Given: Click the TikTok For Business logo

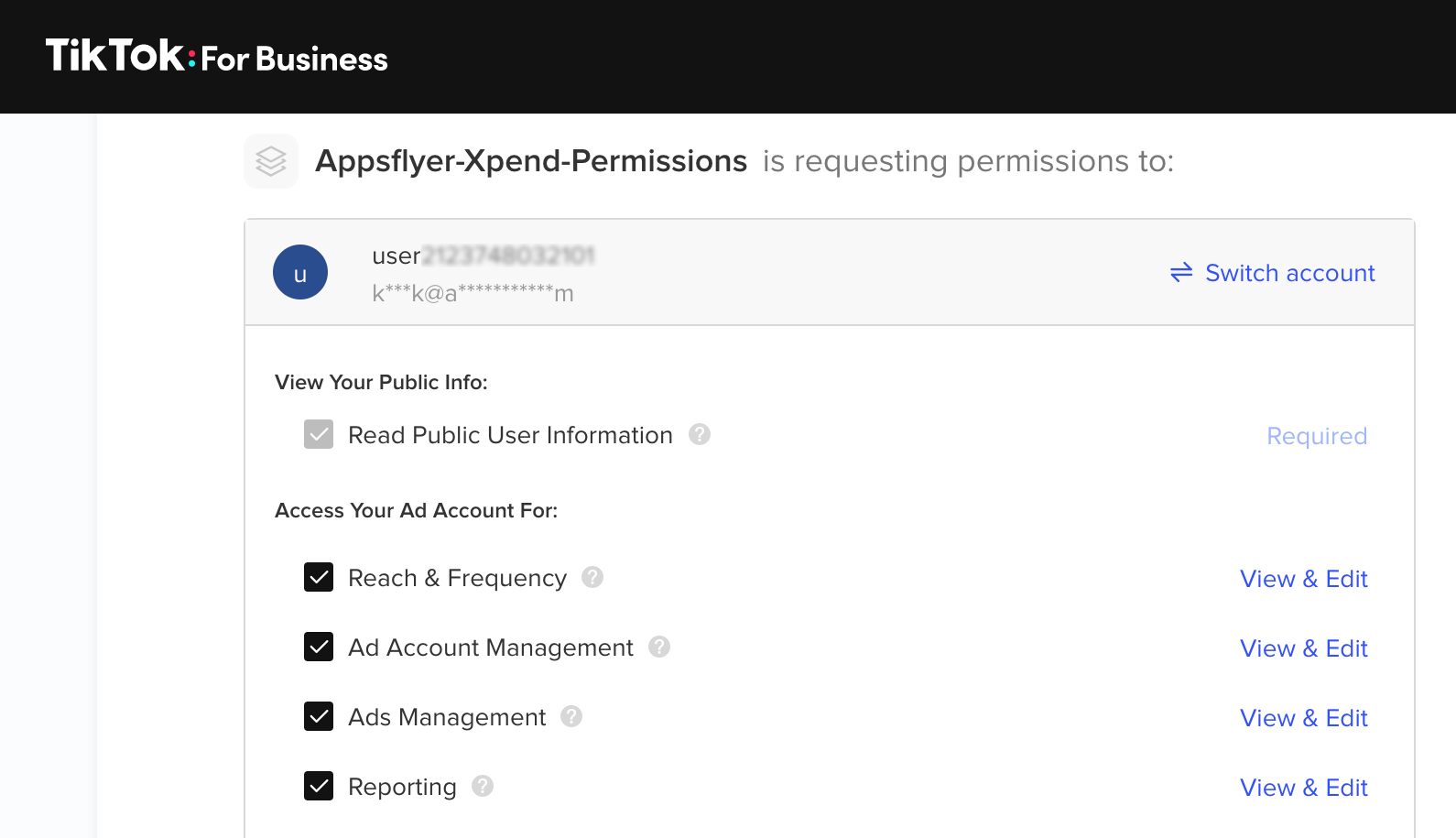Looking at the screenshot, I should tap(217, 56).
